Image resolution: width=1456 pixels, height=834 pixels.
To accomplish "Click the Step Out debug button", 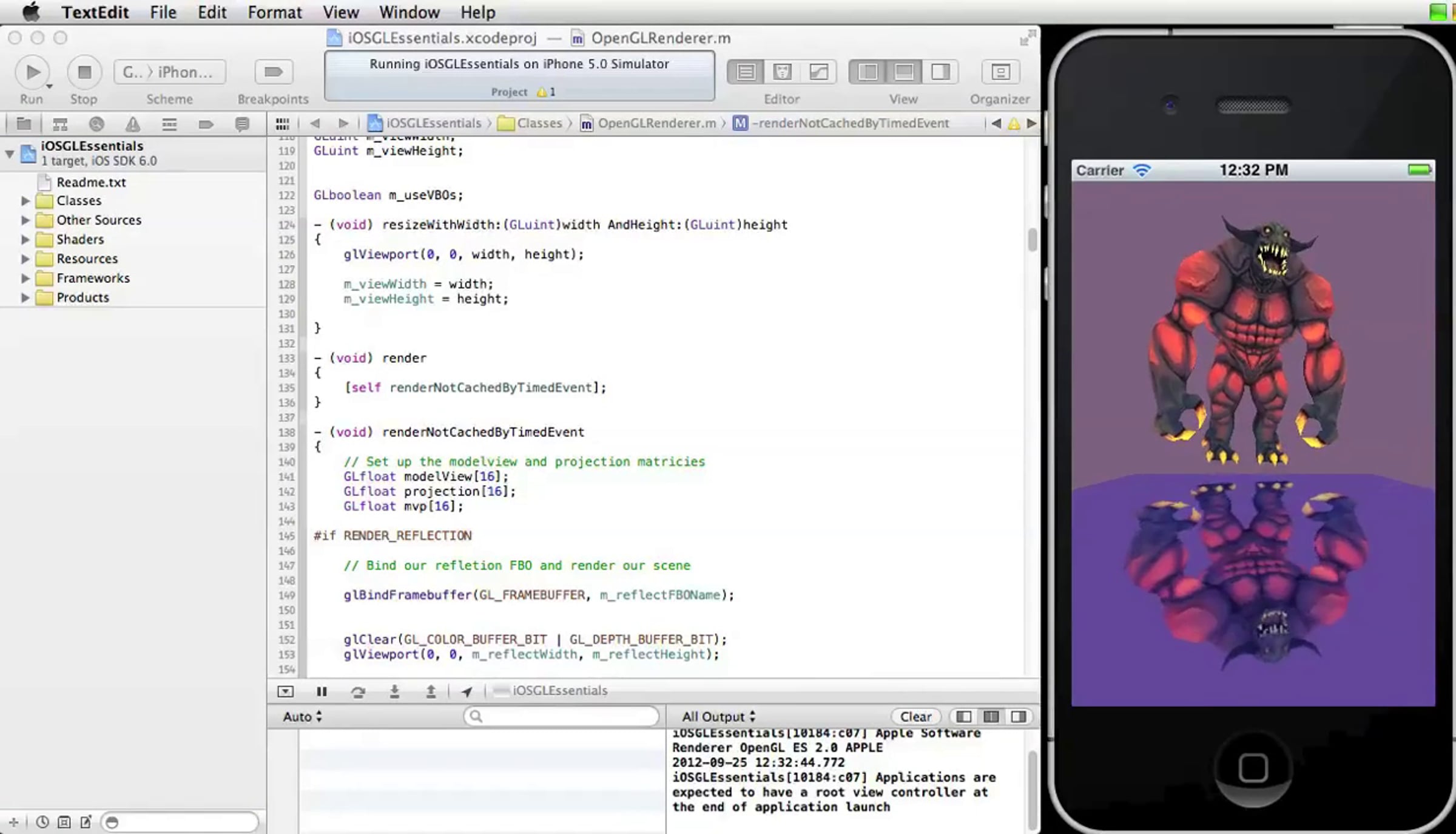I will pos(431,691).
